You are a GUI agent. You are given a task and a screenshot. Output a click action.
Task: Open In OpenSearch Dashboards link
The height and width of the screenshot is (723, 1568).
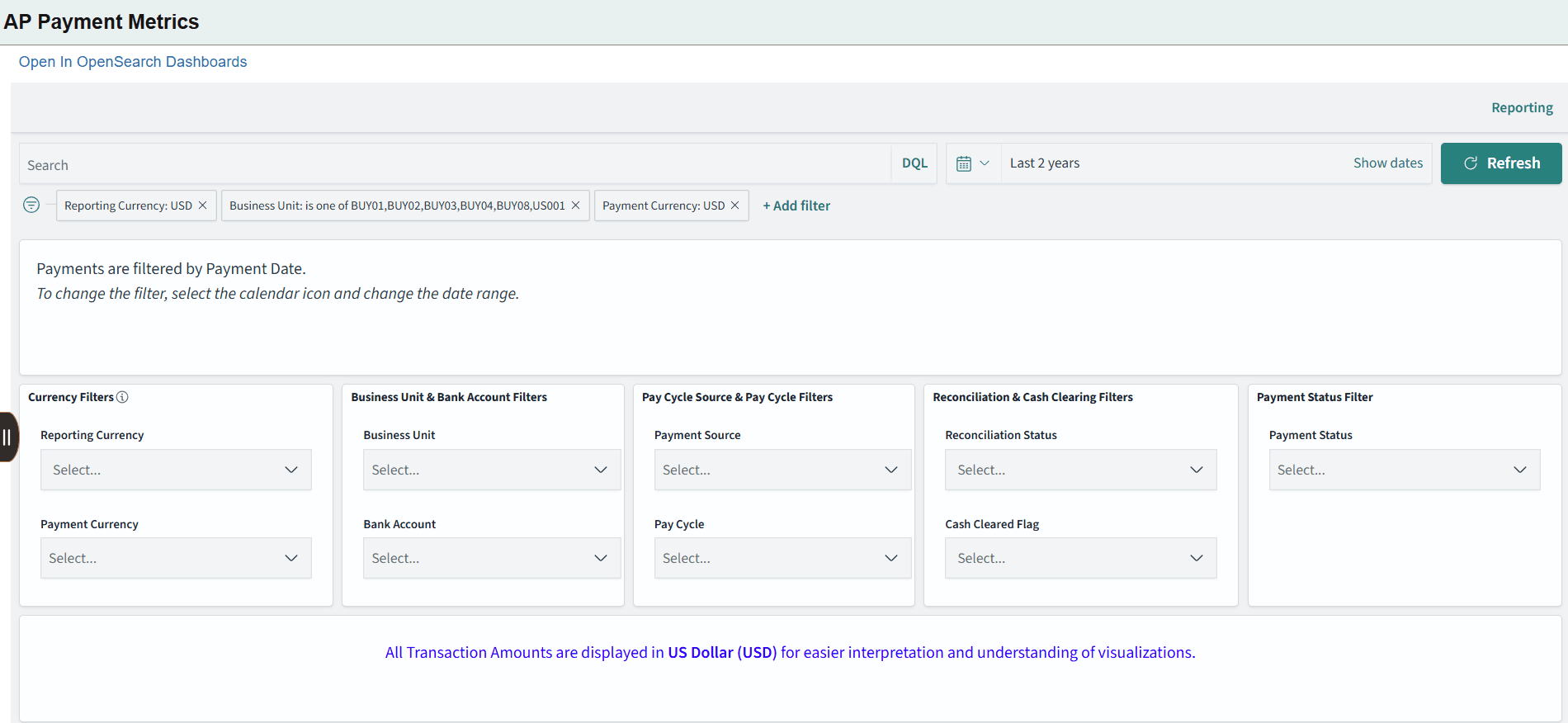(133, 62)
